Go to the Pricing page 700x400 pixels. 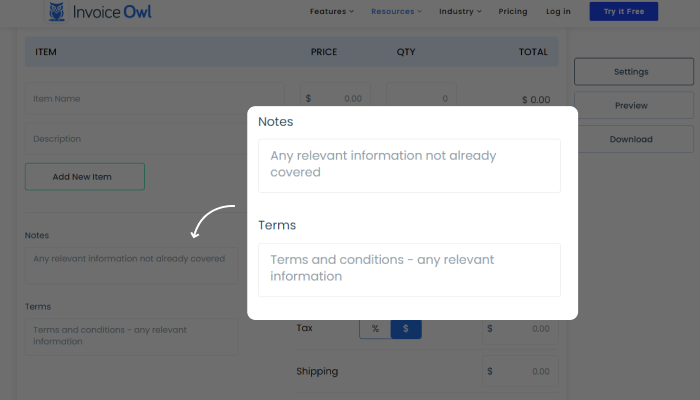[513, 12]
